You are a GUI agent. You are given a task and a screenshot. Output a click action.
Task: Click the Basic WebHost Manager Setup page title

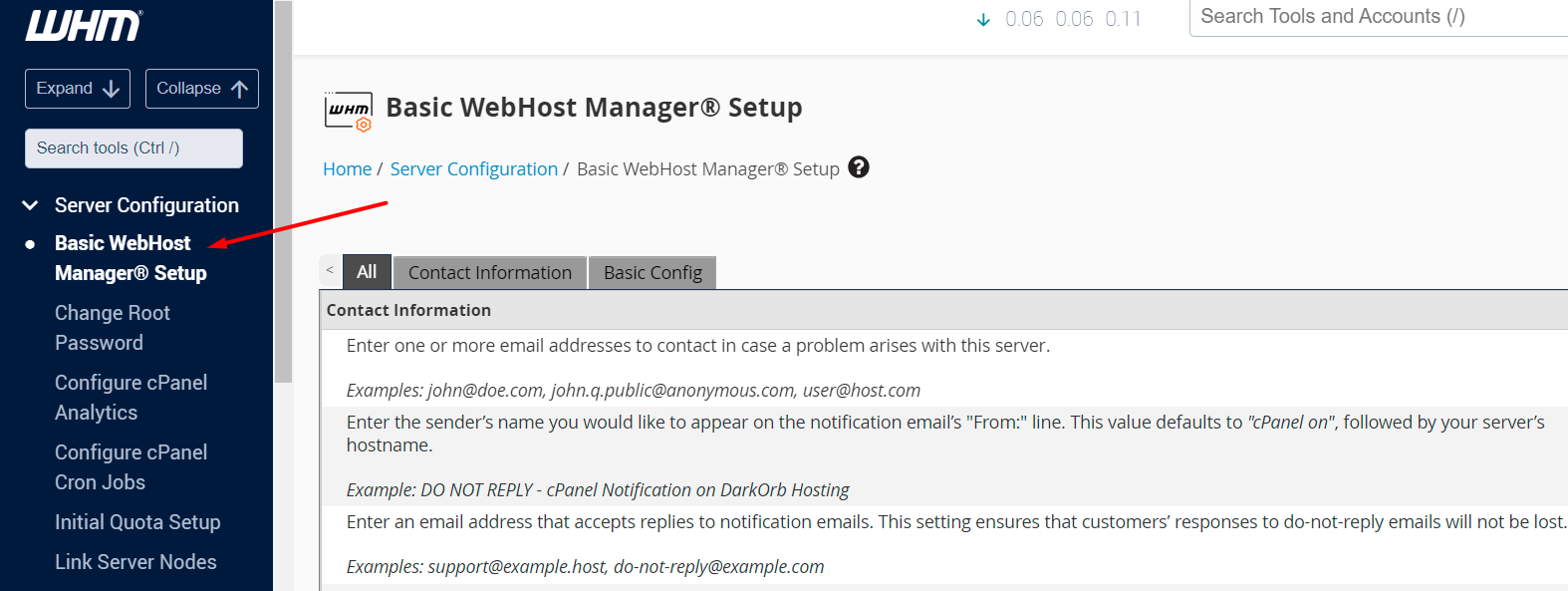tap(594, 108)
